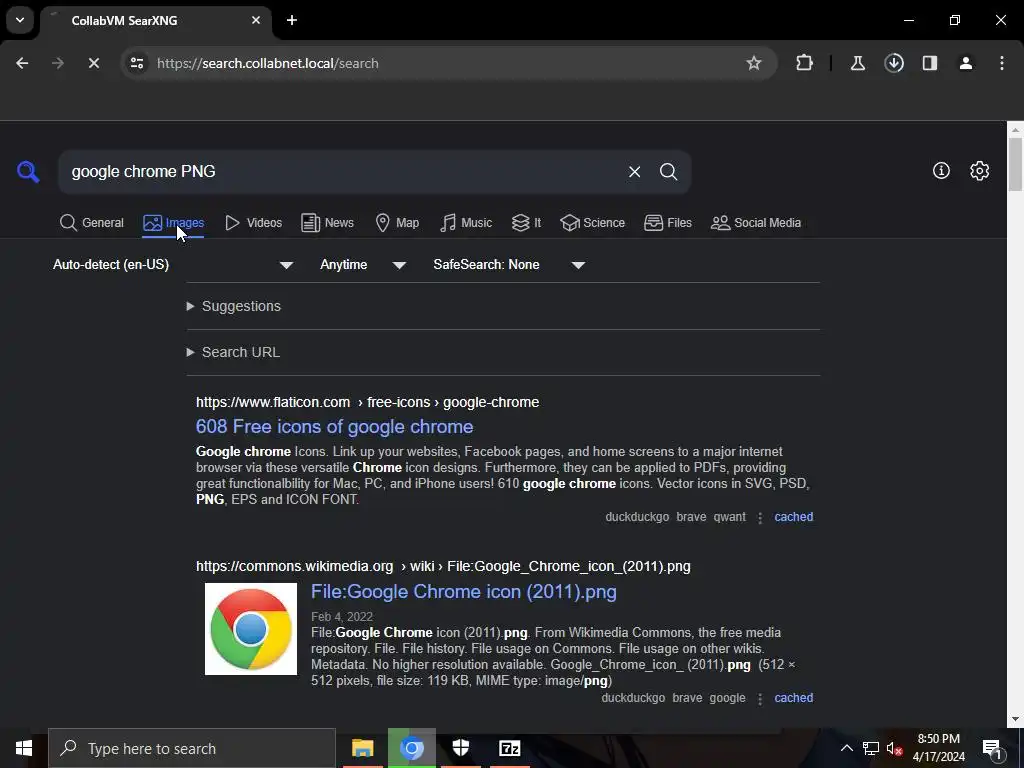This screenshot has width=1024, height=768.
Task: Show hidden tray icons chevron
Action: (x=846, y=748)
